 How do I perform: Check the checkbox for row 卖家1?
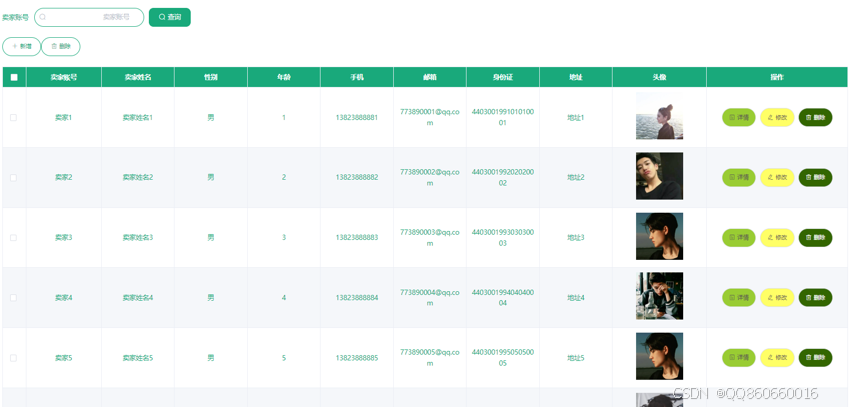point(14,118)
